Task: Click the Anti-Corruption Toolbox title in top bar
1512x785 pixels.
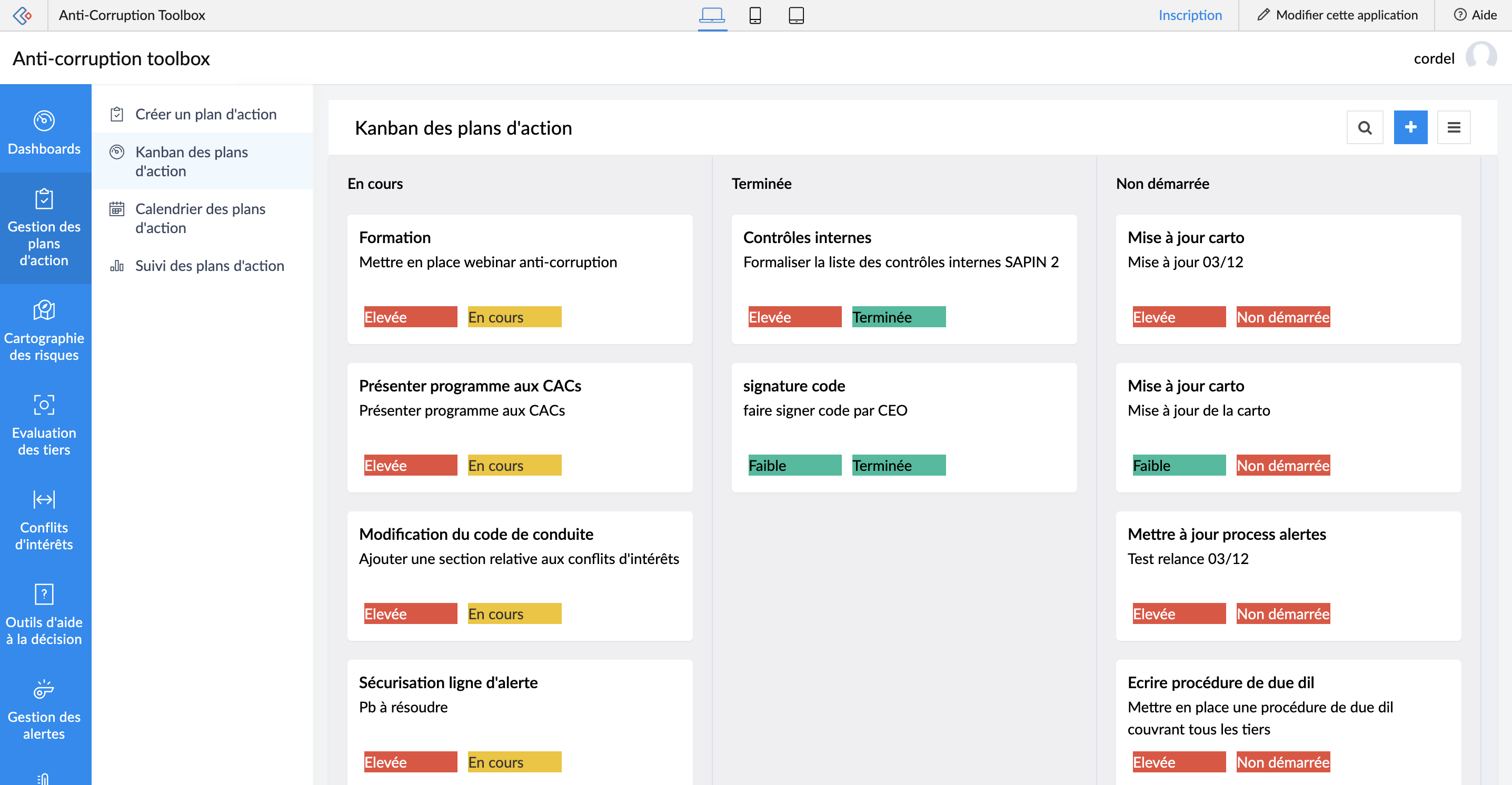Action: [132, 15]
